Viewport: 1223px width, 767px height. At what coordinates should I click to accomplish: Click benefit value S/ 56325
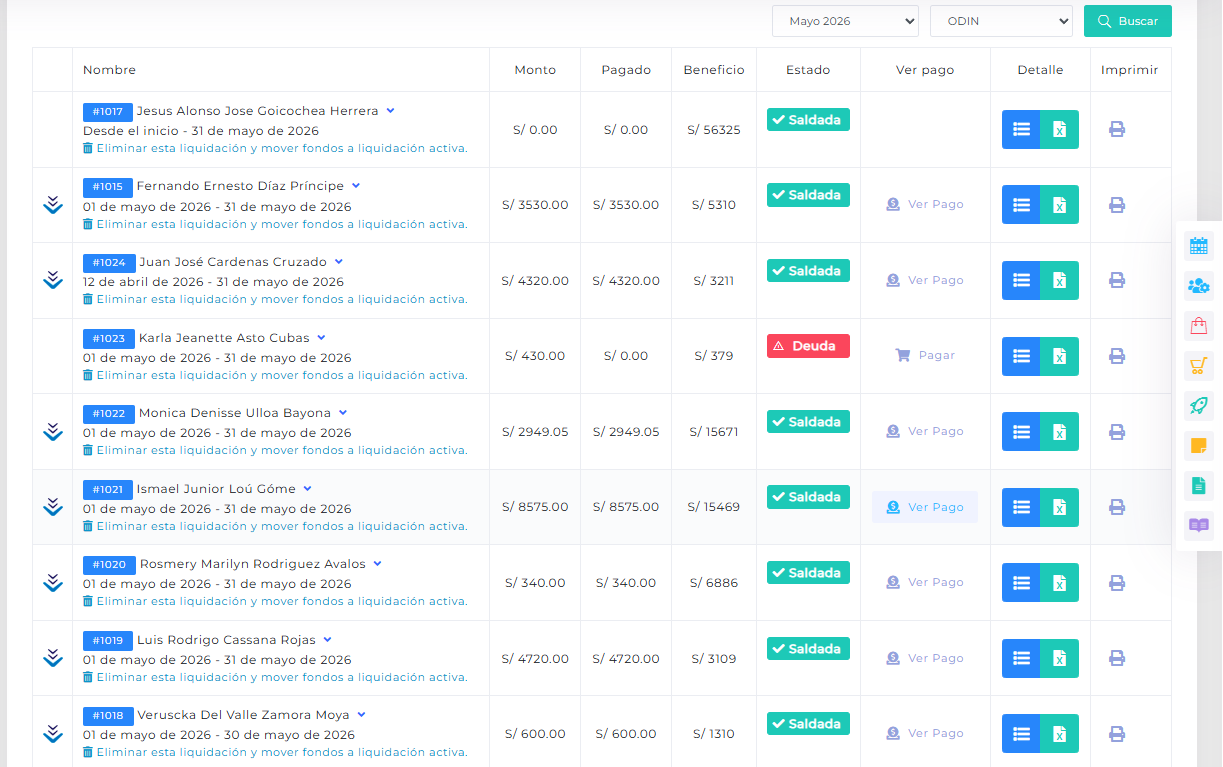[x=714, y=130]
